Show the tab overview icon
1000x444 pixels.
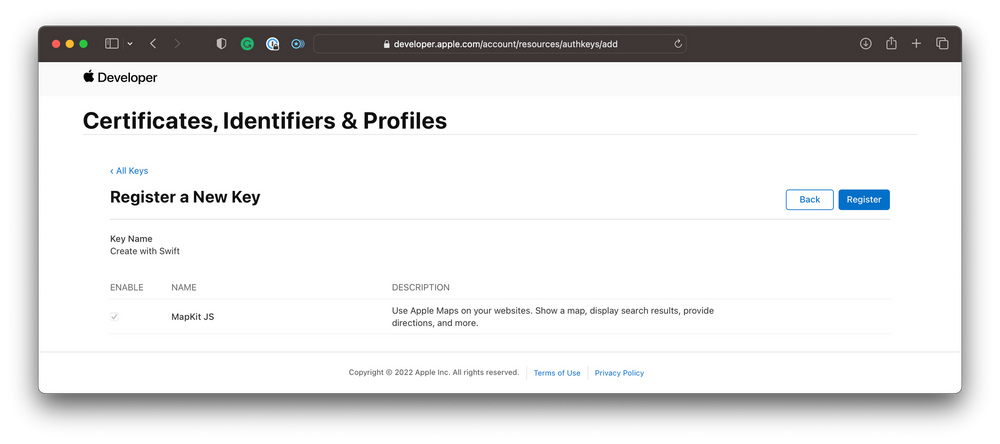[942, 44]
